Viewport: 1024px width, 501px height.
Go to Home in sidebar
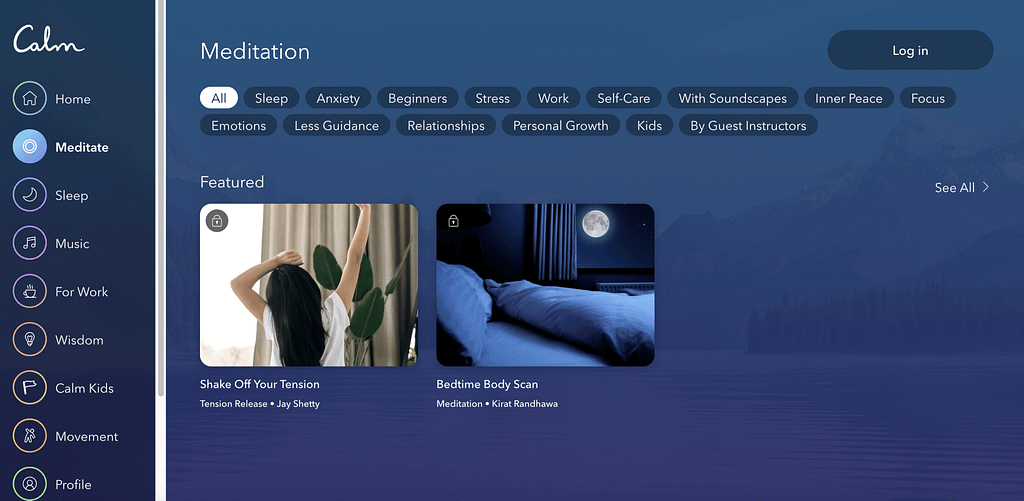[x=72, y=99]
